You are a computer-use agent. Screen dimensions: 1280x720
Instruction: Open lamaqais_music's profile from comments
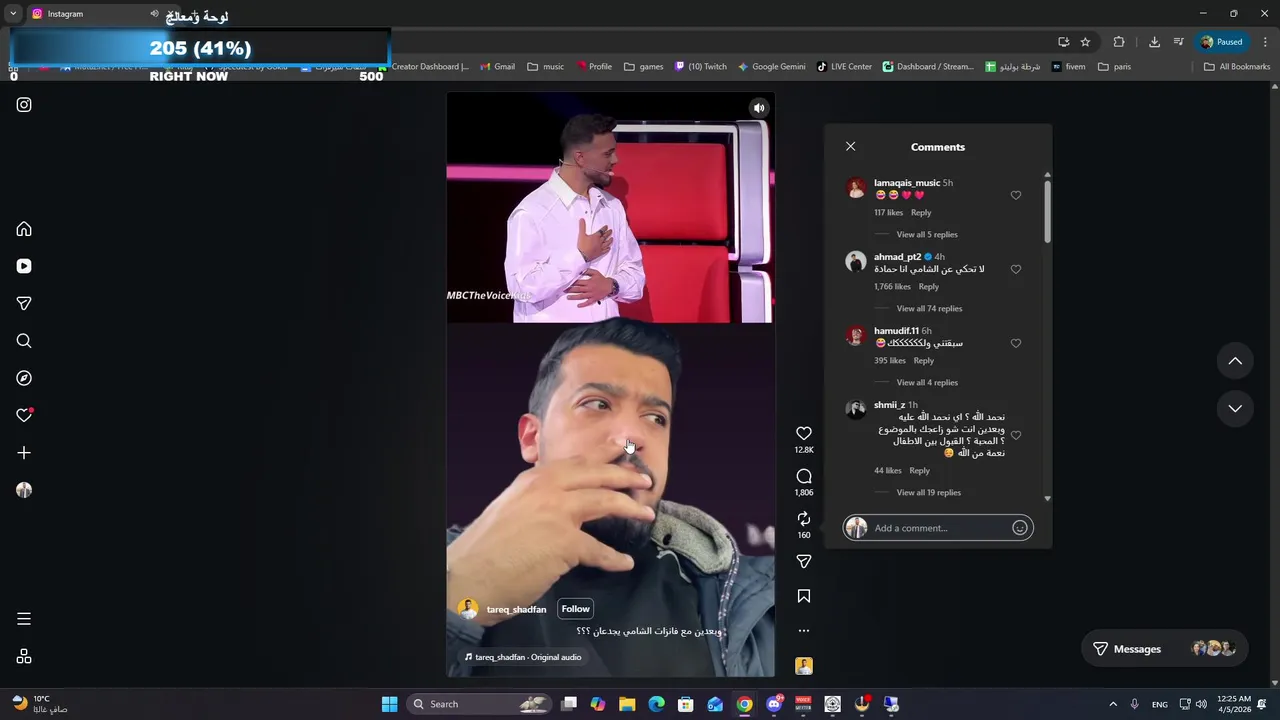(x=907, y=183)
